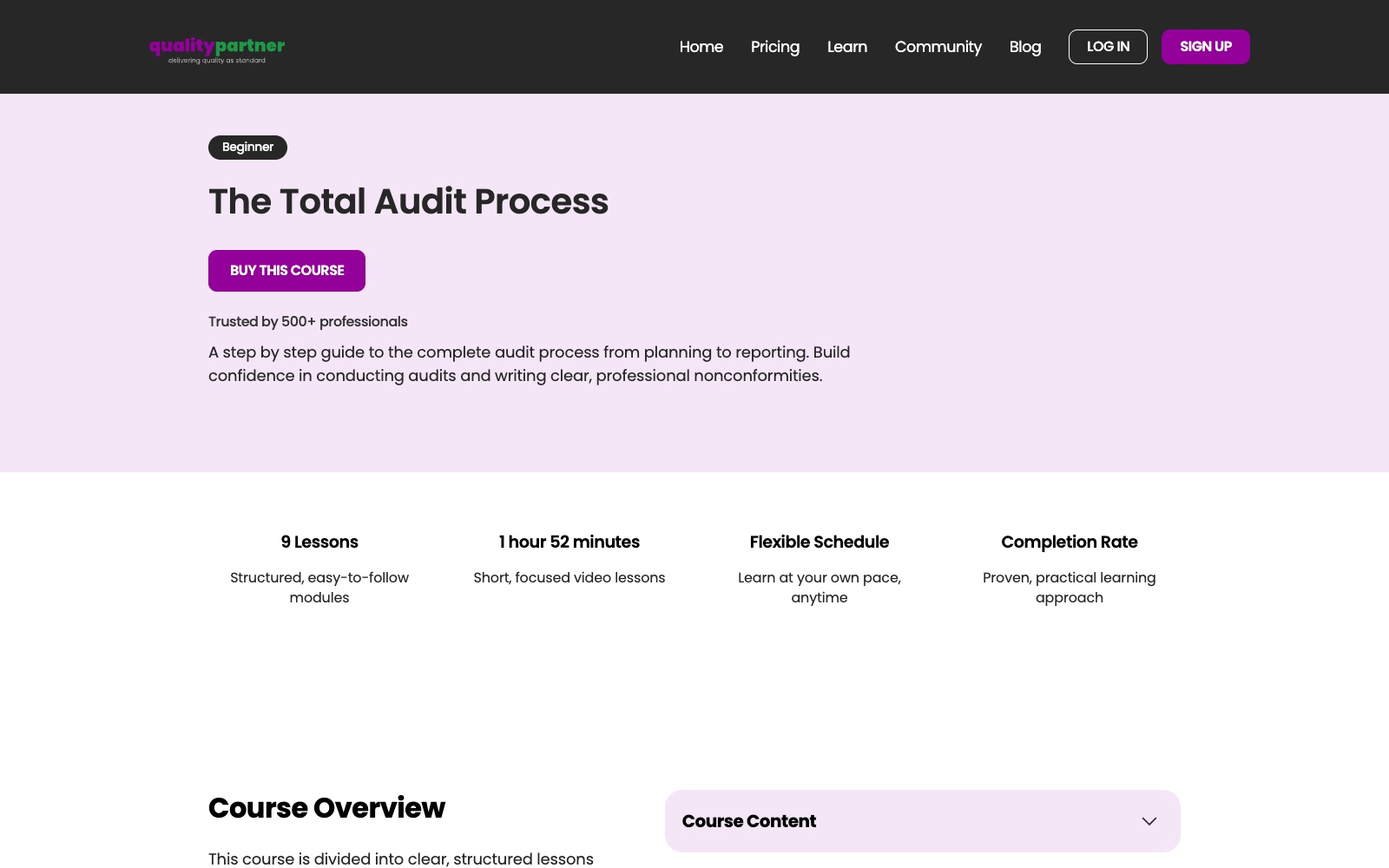Click the SIGN UP button
Viewport: 1389px width, 868px height.
(x=1206, y=47)
